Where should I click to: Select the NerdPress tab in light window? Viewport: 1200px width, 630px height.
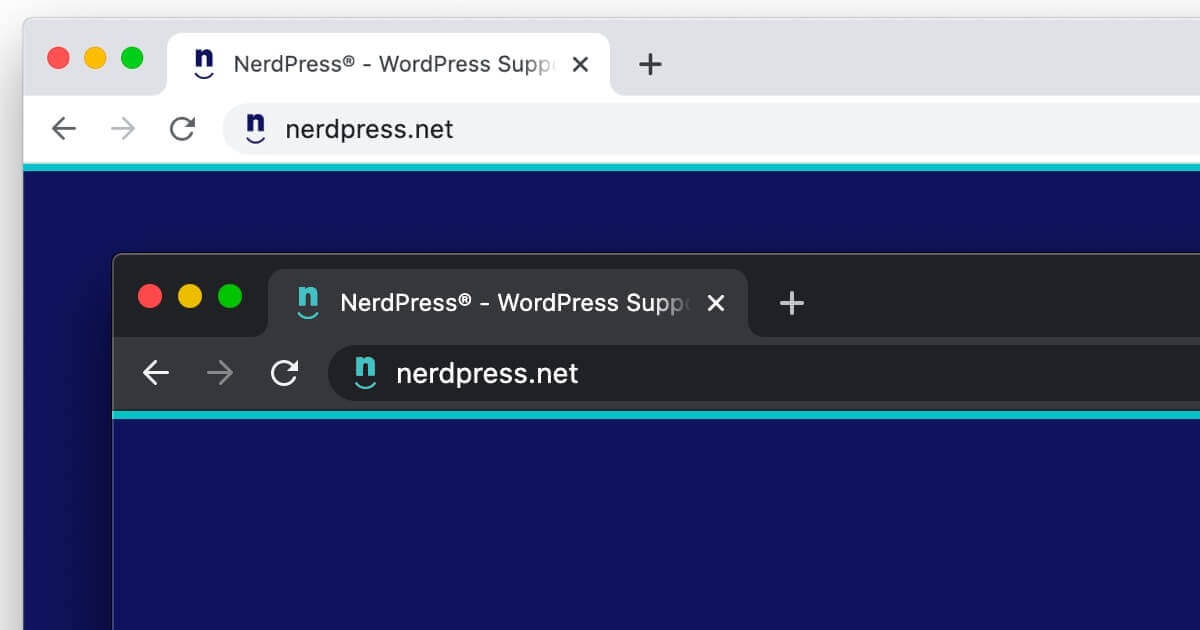tap(390, 65)
